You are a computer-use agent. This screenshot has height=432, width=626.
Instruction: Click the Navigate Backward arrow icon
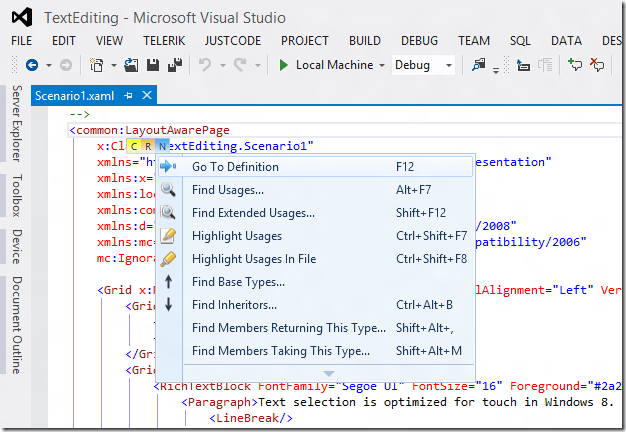click(31, 65)
